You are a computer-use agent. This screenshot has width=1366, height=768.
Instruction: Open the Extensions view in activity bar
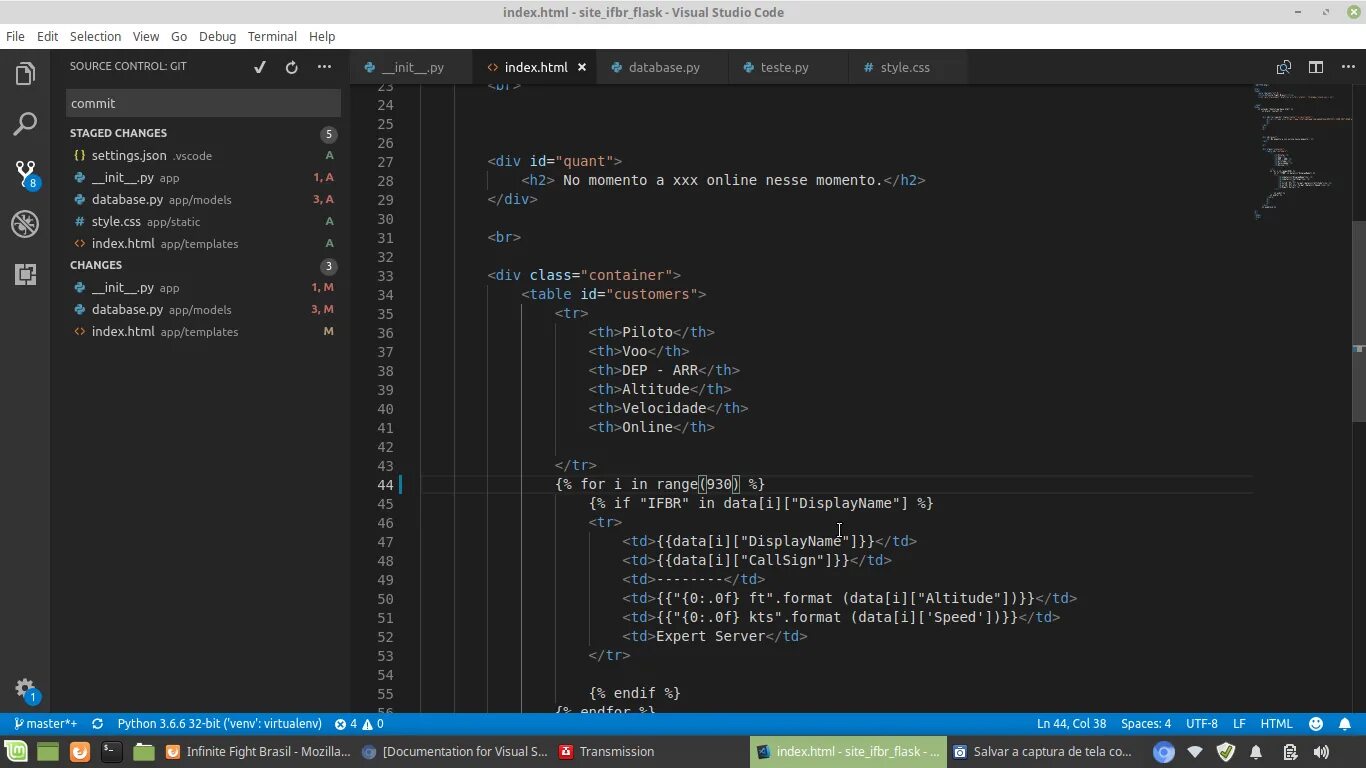click(25, 274)
